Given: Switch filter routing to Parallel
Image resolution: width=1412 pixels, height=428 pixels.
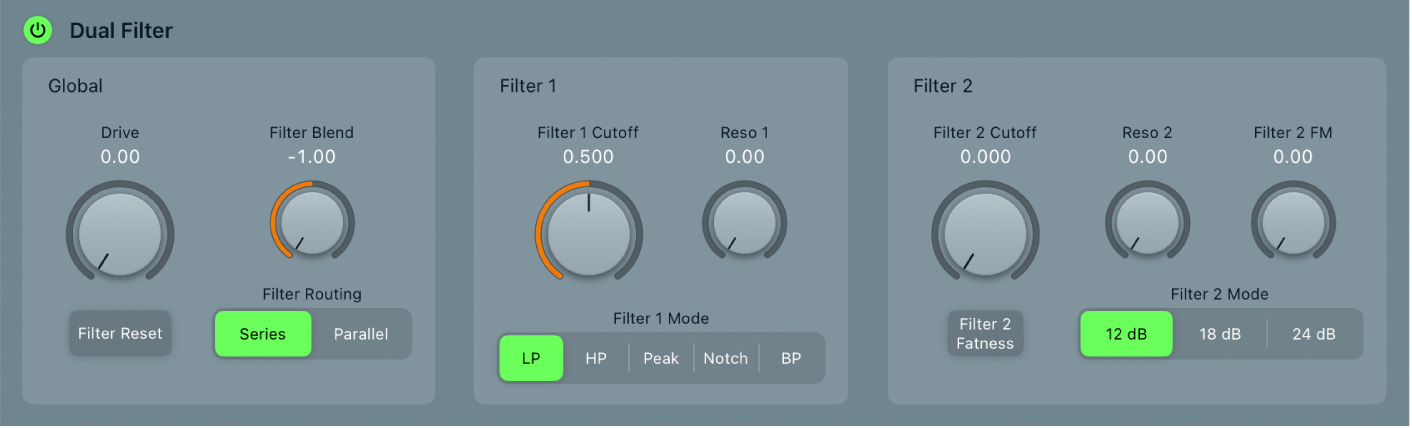Looking at the screenshot, I should pos(361,334).
